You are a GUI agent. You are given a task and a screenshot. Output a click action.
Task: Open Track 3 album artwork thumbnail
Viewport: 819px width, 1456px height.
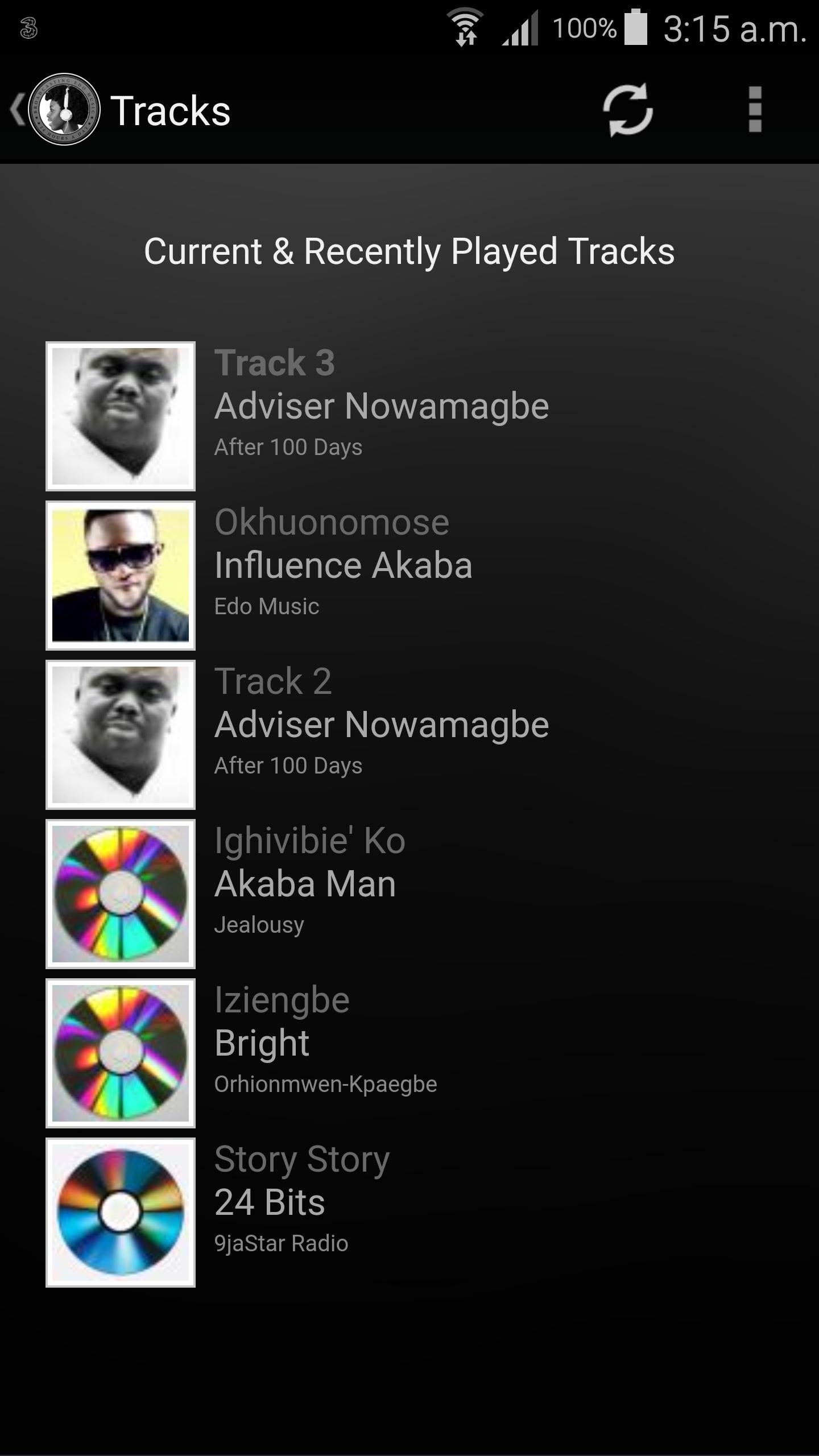[121, 416]
